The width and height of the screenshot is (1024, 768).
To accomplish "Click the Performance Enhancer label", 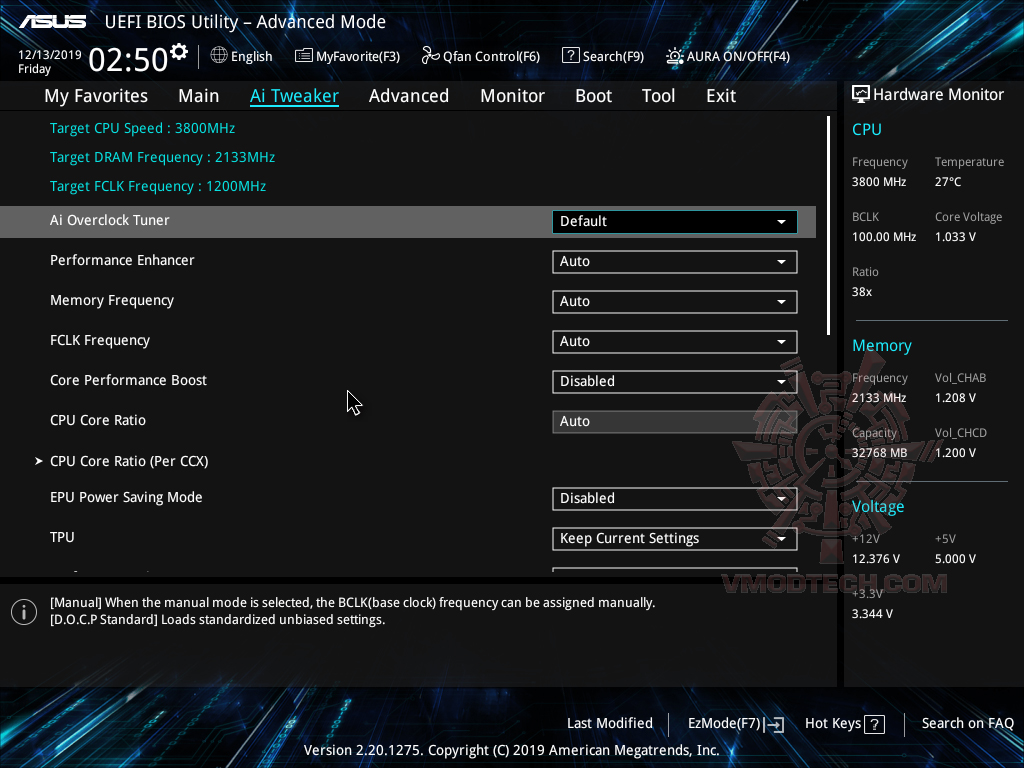I will [x=122, y=260].
